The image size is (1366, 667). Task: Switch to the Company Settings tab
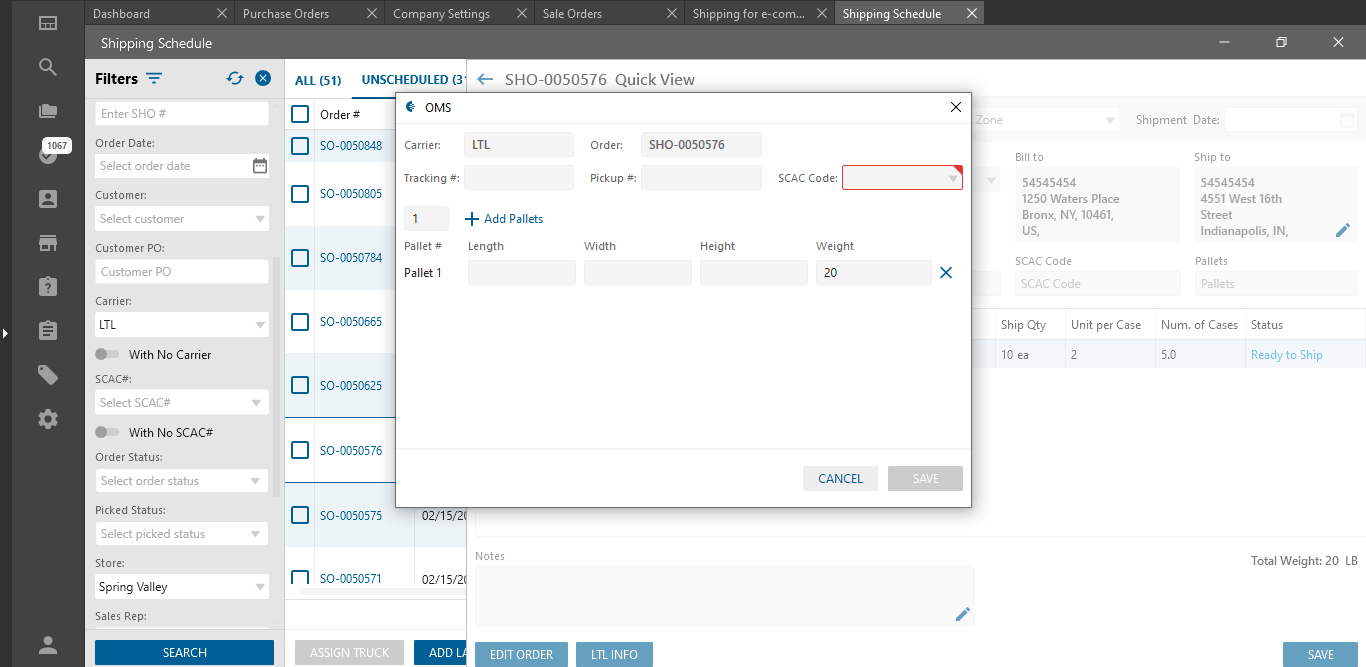[x=442, y=14]
